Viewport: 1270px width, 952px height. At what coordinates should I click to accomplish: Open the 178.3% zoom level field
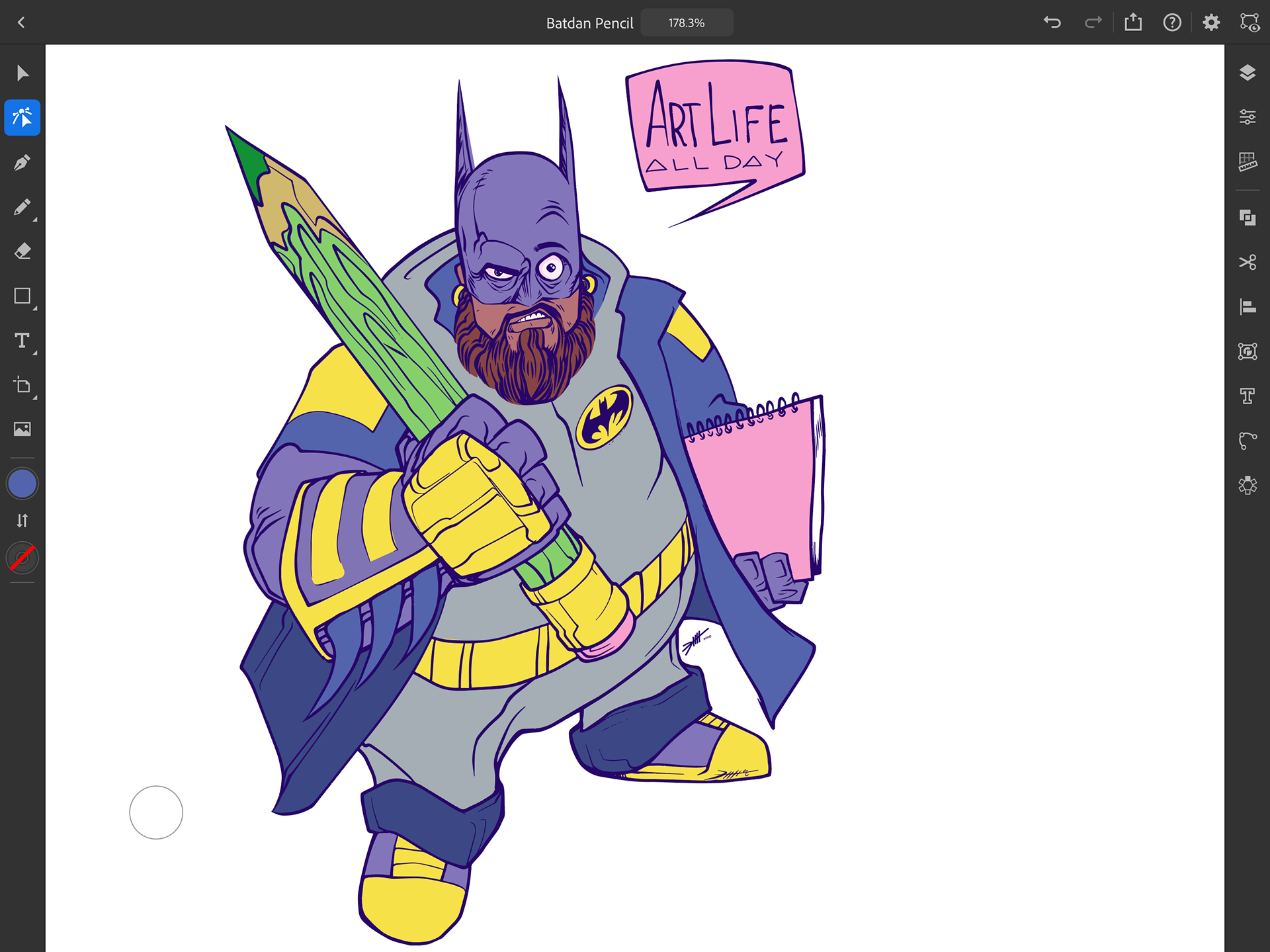point(687,22)
